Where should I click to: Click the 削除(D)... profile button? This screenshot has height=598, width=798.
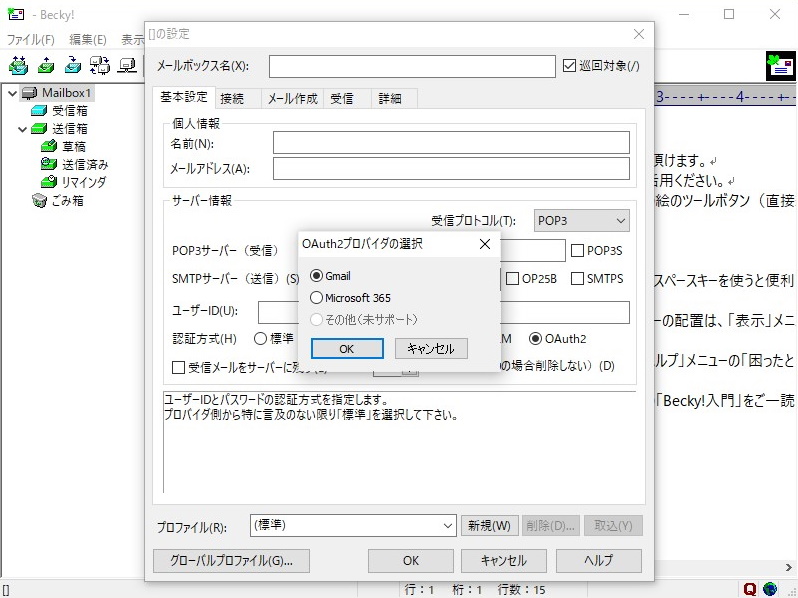pos(551,525)
